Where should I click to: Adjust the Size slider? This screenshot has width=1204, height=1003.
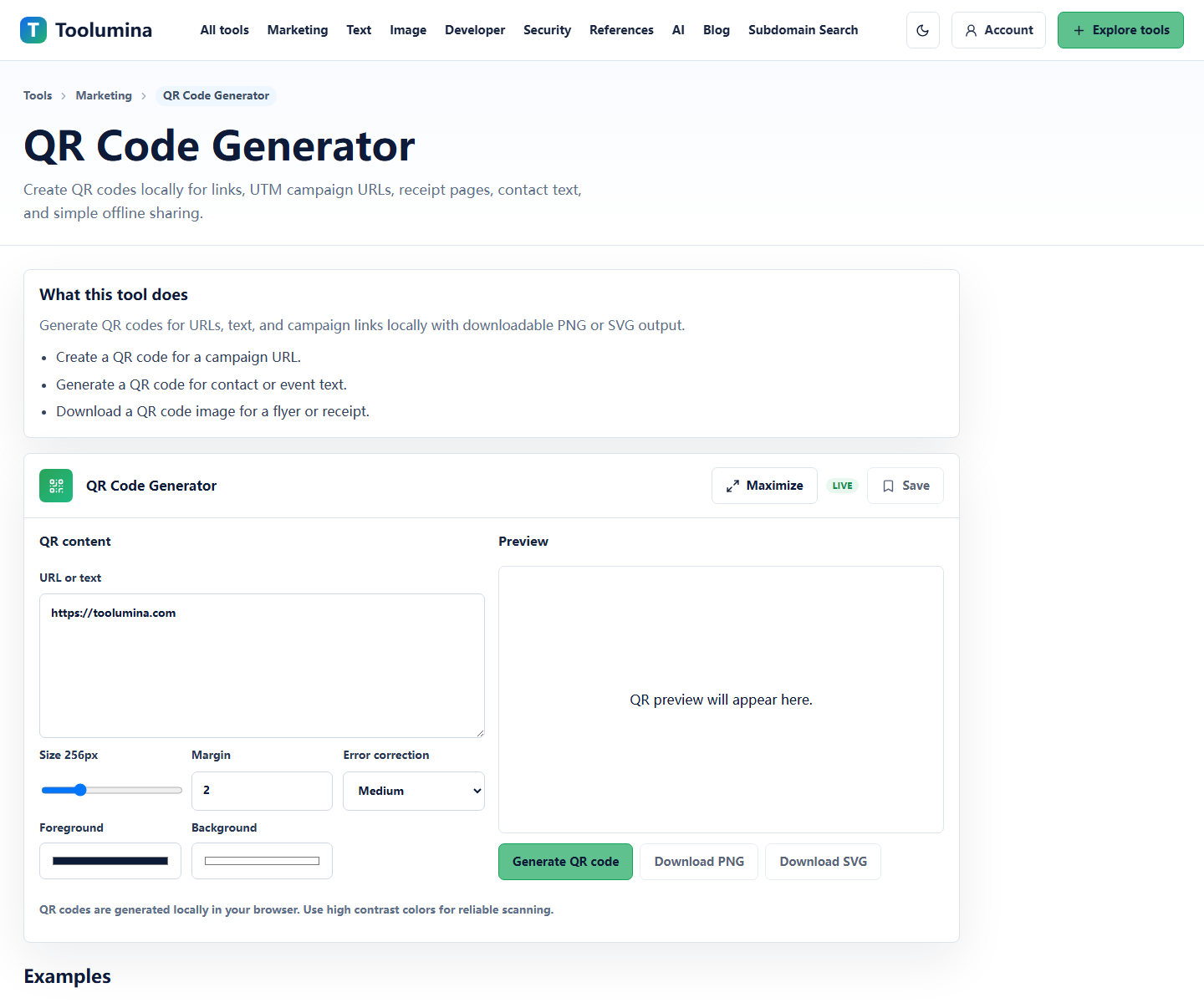coord(111,790)
